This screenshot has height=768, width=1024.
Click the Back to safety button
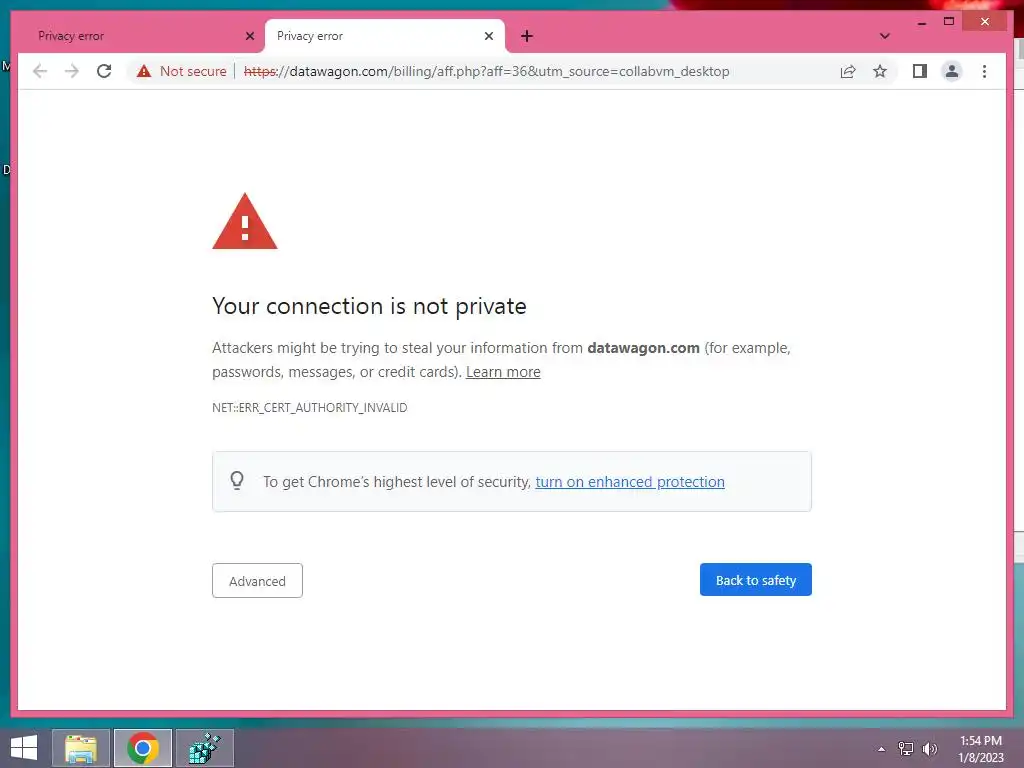[756, 580]
